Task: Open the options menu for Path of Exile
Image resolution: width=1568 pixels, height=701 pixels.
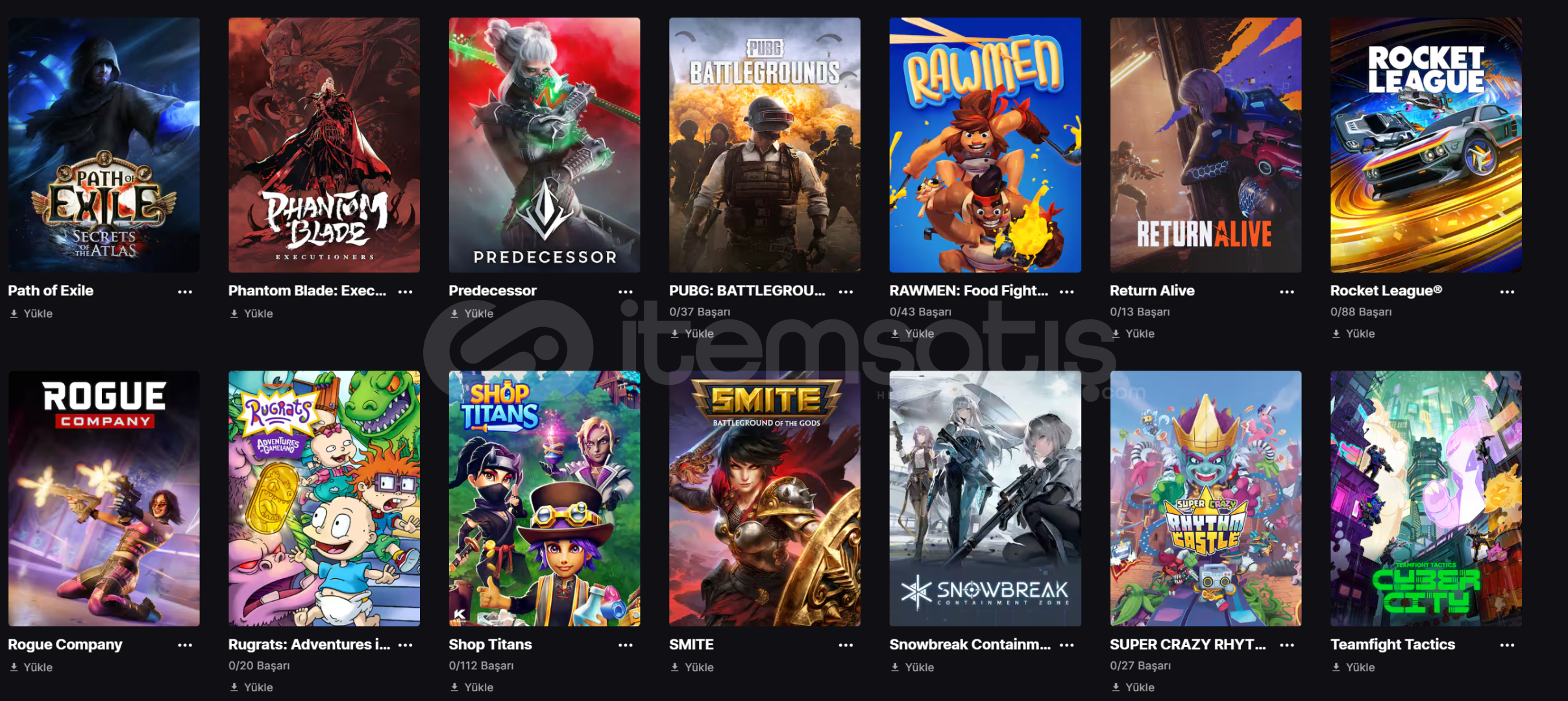Action: coord(185,292)
